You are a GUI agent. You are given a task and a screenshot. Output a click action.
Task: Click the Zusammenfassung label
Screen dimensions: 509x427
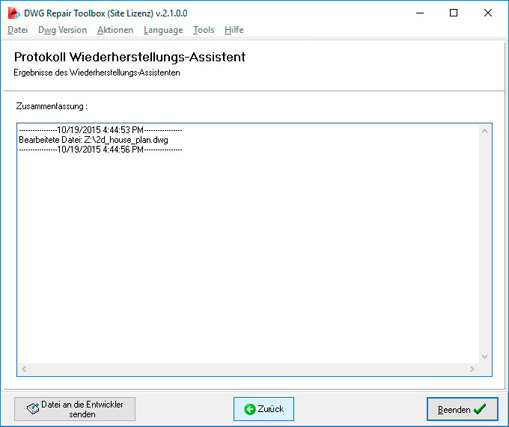coord(52,106)
